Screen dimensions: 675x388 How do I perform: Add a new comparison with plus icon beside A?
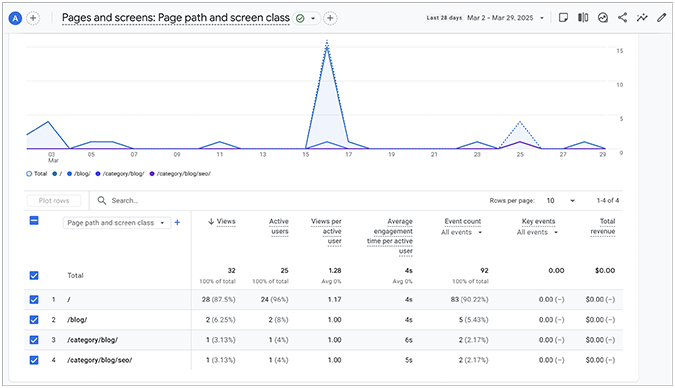(x=33, y=18)
